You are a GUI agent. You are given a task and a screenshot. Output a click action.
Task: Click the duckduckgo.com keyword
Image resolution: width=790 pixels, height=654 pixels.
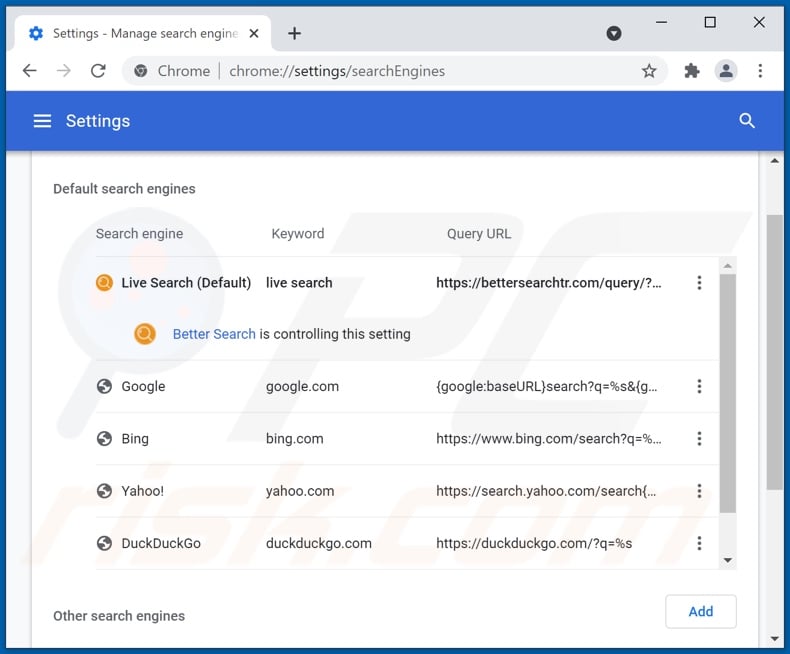pos(318,544)
